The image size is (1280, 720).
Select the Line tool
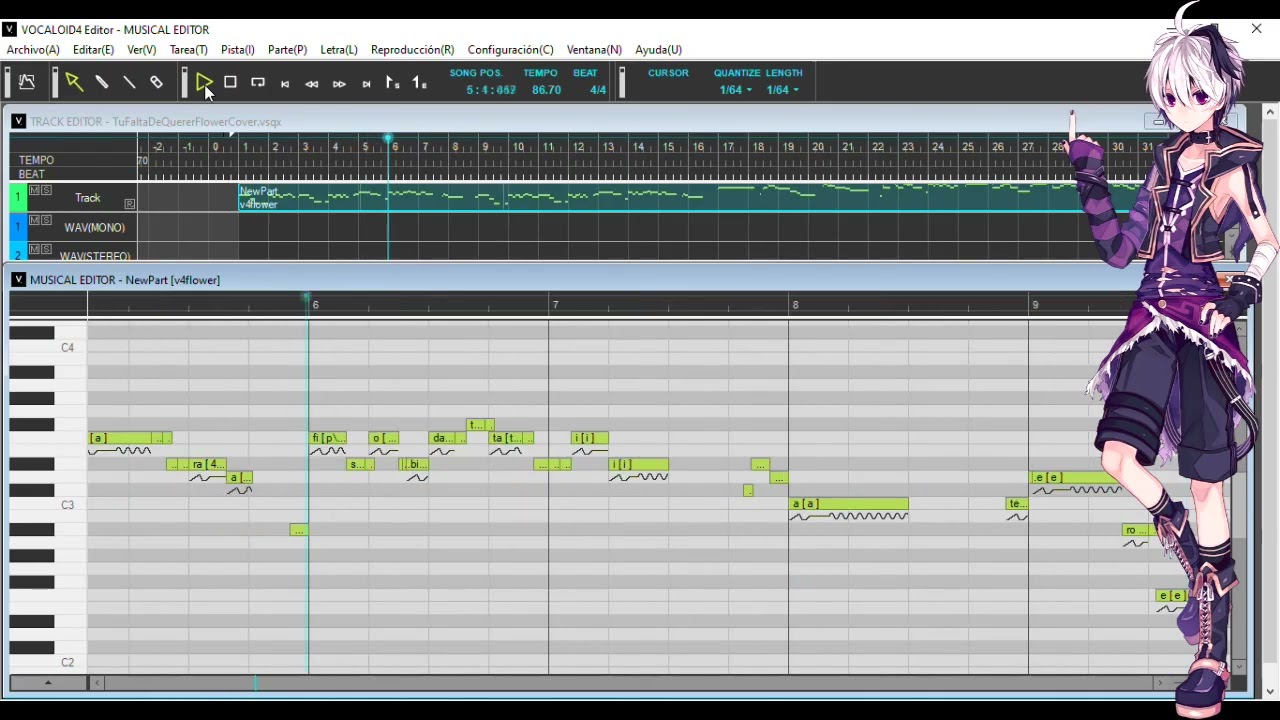(129, 83)
